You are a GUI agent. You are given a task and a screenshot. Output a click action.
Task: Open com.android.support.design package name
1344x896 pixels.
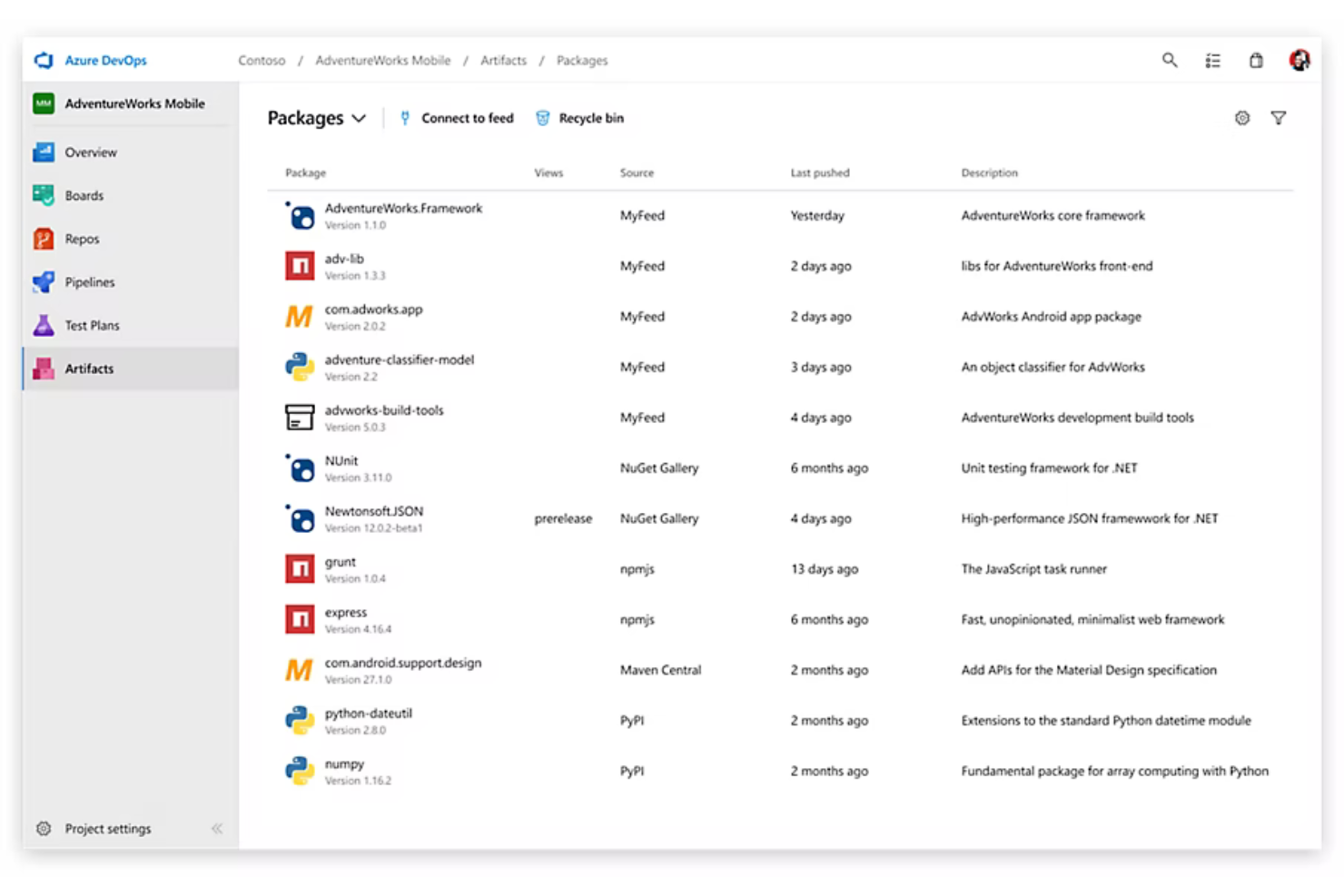403,663
